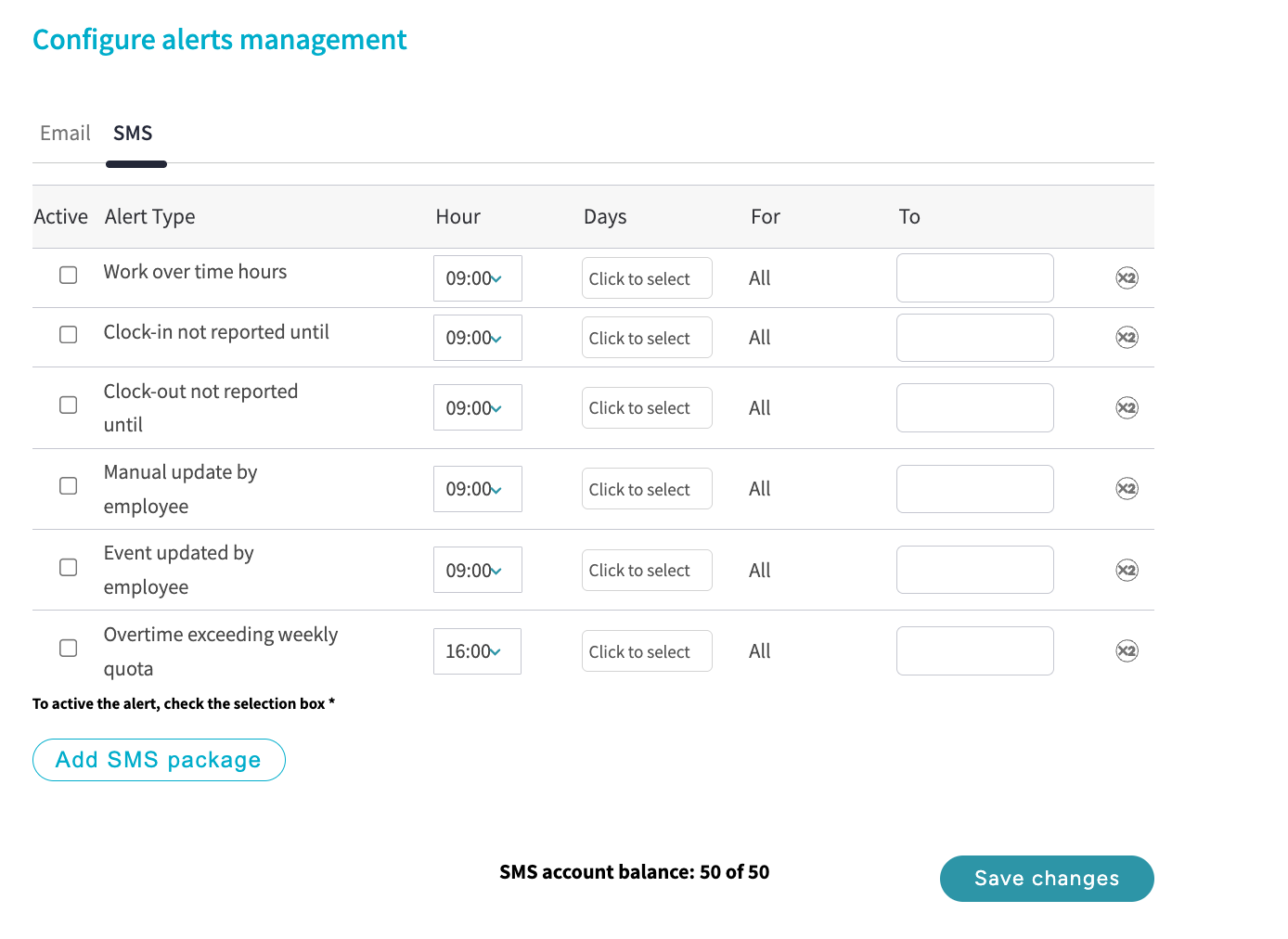The image size is (1288, 939).
Task: Click the x2 icon in Work over time hours row
Action: click(1127, 278)
